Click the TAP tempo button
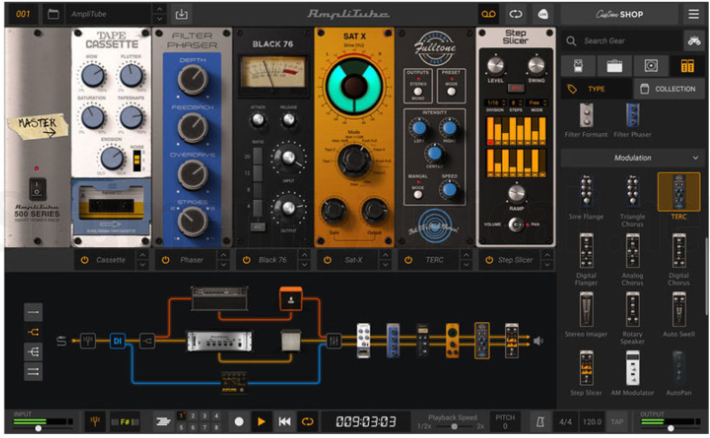This screenshot has width=710, height=438. (617, 422)
